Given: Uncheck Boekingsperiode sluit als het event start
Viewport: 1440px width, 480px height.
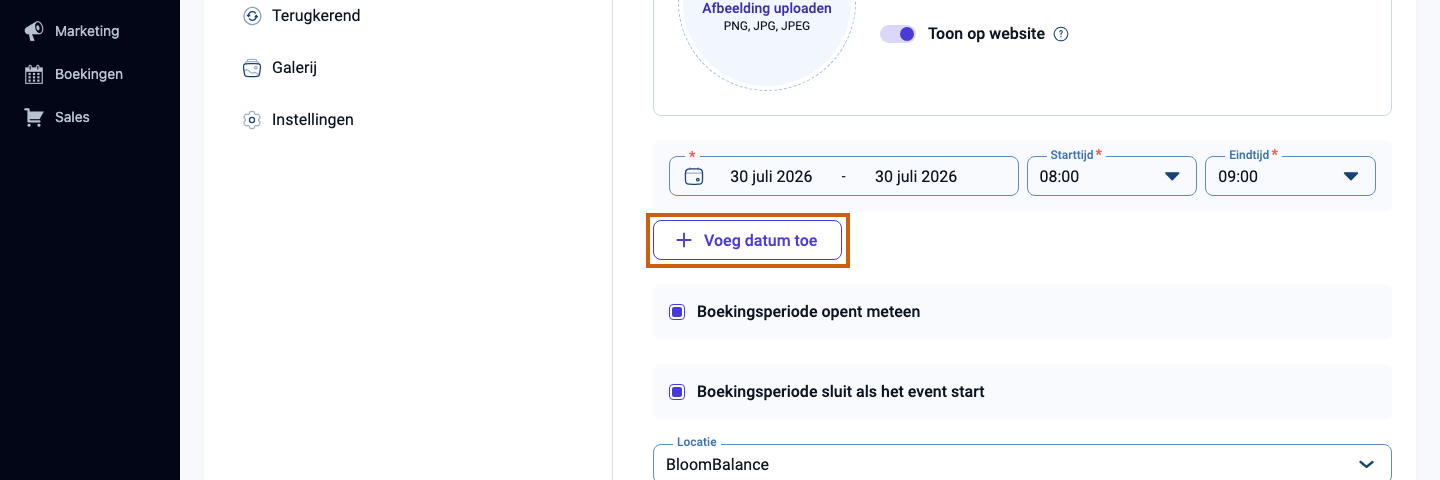Looking at the screenshot, I should tap(677, 392).
